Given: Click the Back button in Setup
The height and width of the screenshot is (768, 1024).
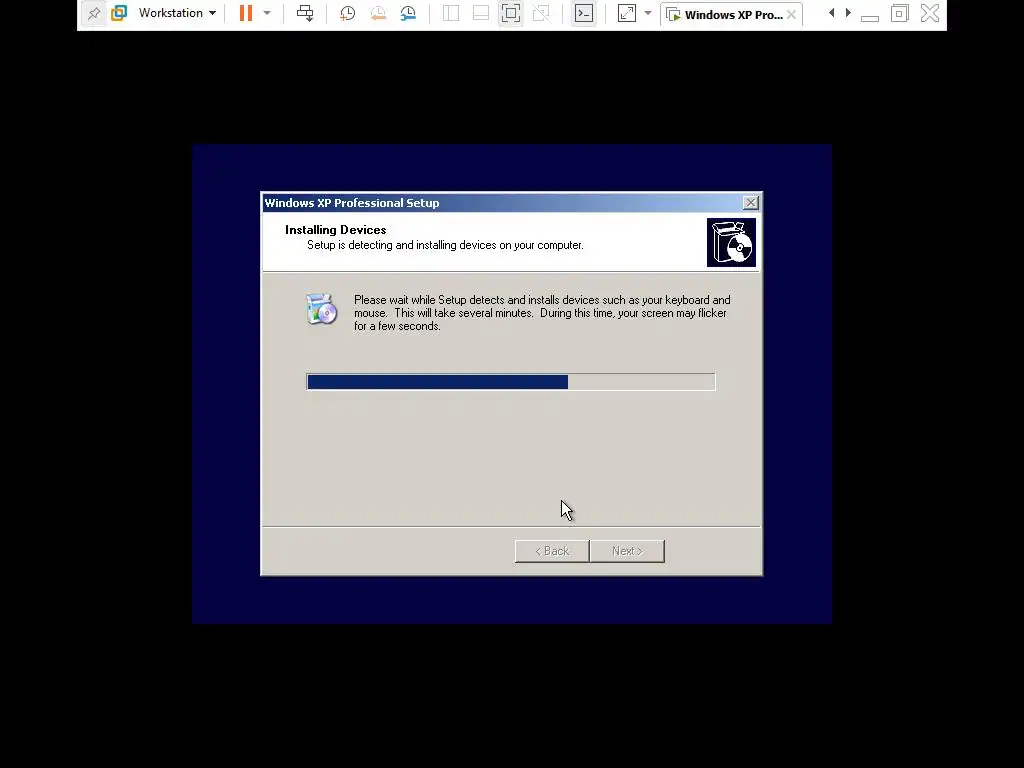Looking at the screenshot, I should click(x=552, y=551).
